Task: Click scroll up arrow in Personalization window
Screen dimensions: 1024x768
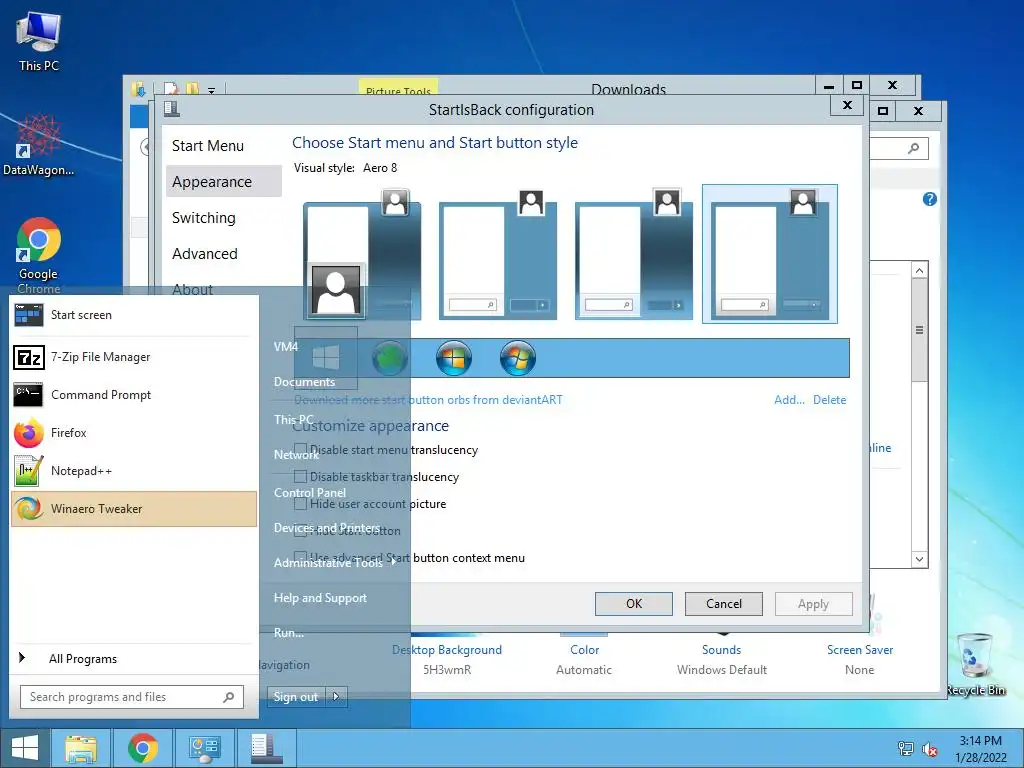Action: 920,270
